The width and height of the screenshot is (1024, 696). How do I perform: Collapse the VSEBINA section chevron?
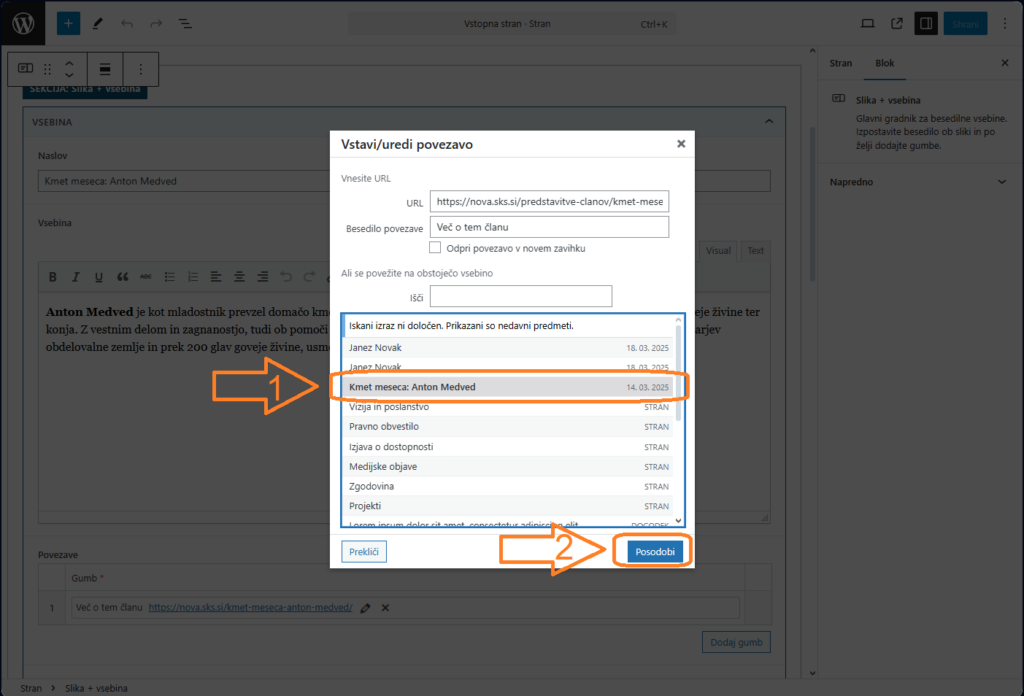(x=769, y=121)
